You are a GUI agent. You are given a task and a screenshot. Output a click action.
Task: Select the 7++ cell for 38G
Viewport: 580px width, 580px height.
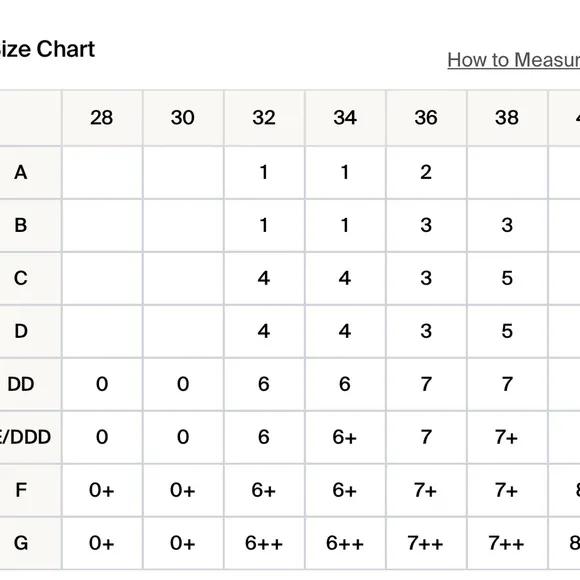click(506, 543)
